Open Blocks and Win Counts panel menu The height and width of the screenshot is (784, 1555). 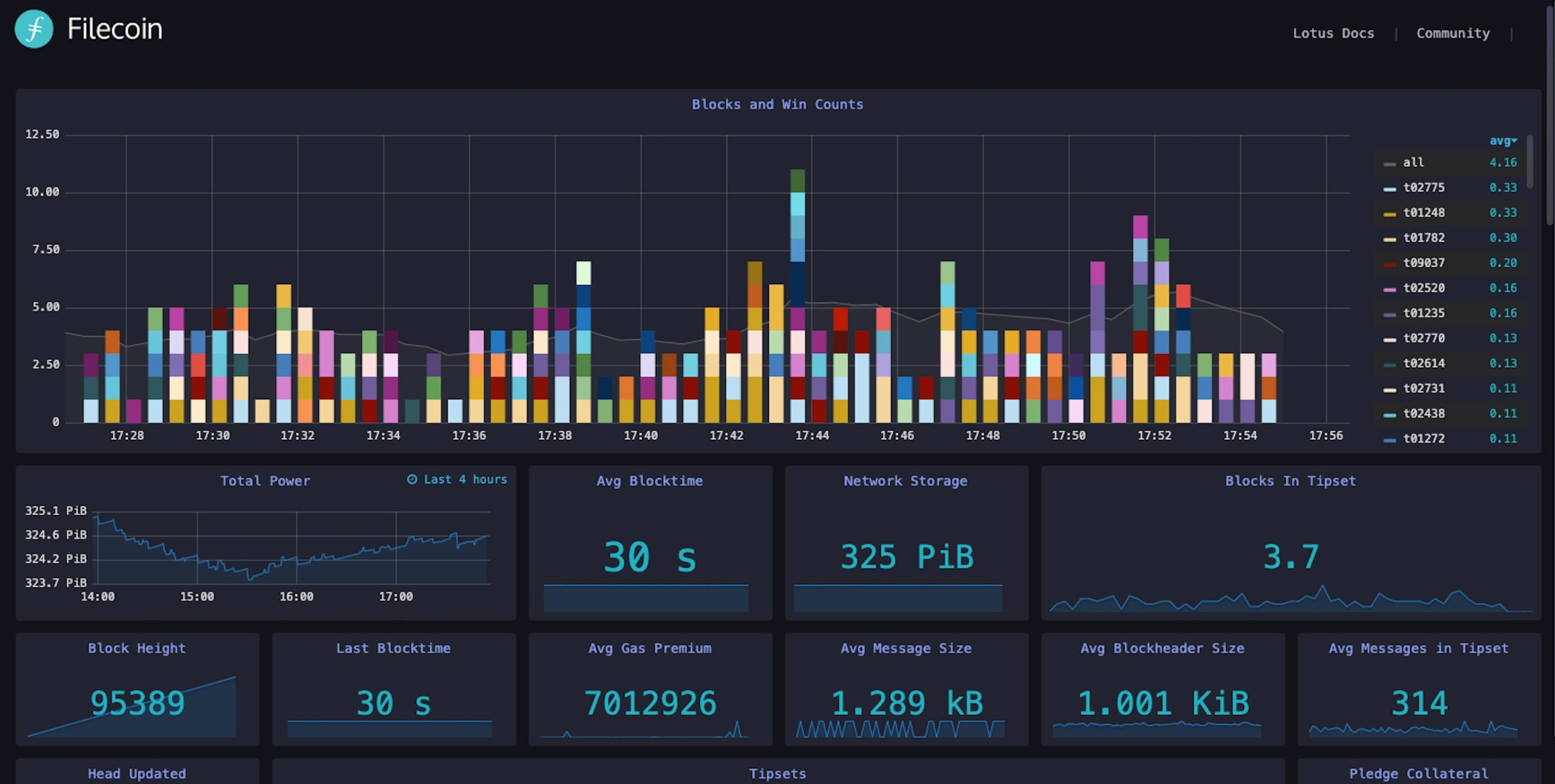click(x=777, y=104)
